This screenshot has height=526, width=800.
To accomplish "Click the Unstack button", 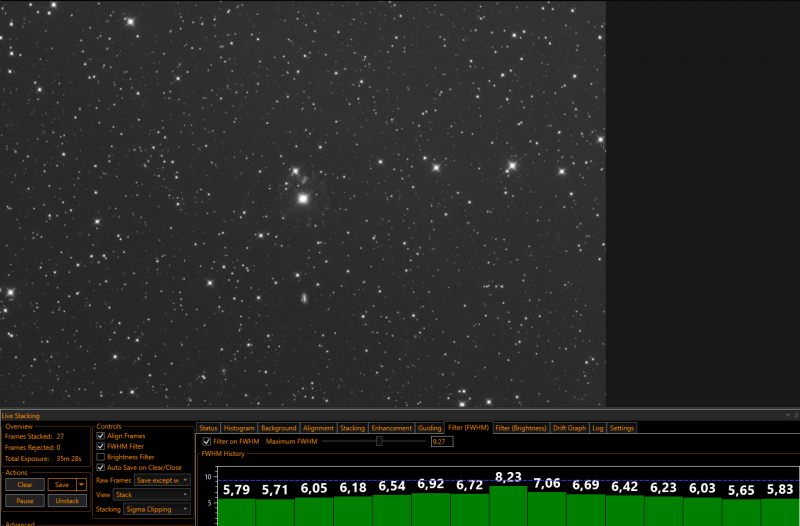I will coord(67,501).
